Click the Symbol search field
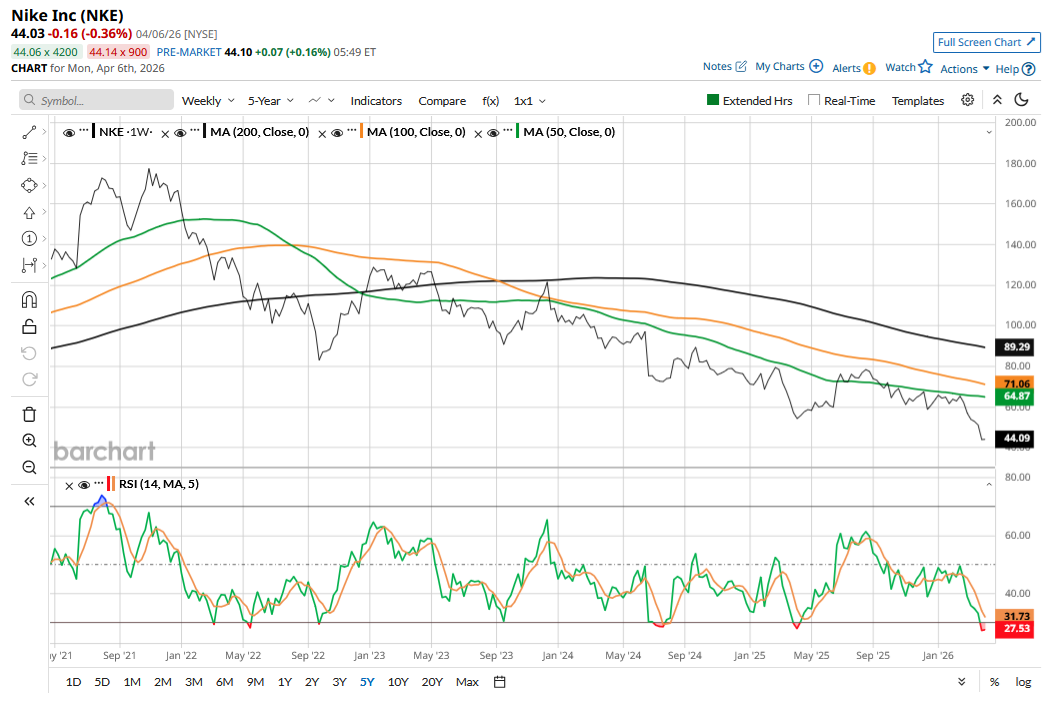 [98, 101]
